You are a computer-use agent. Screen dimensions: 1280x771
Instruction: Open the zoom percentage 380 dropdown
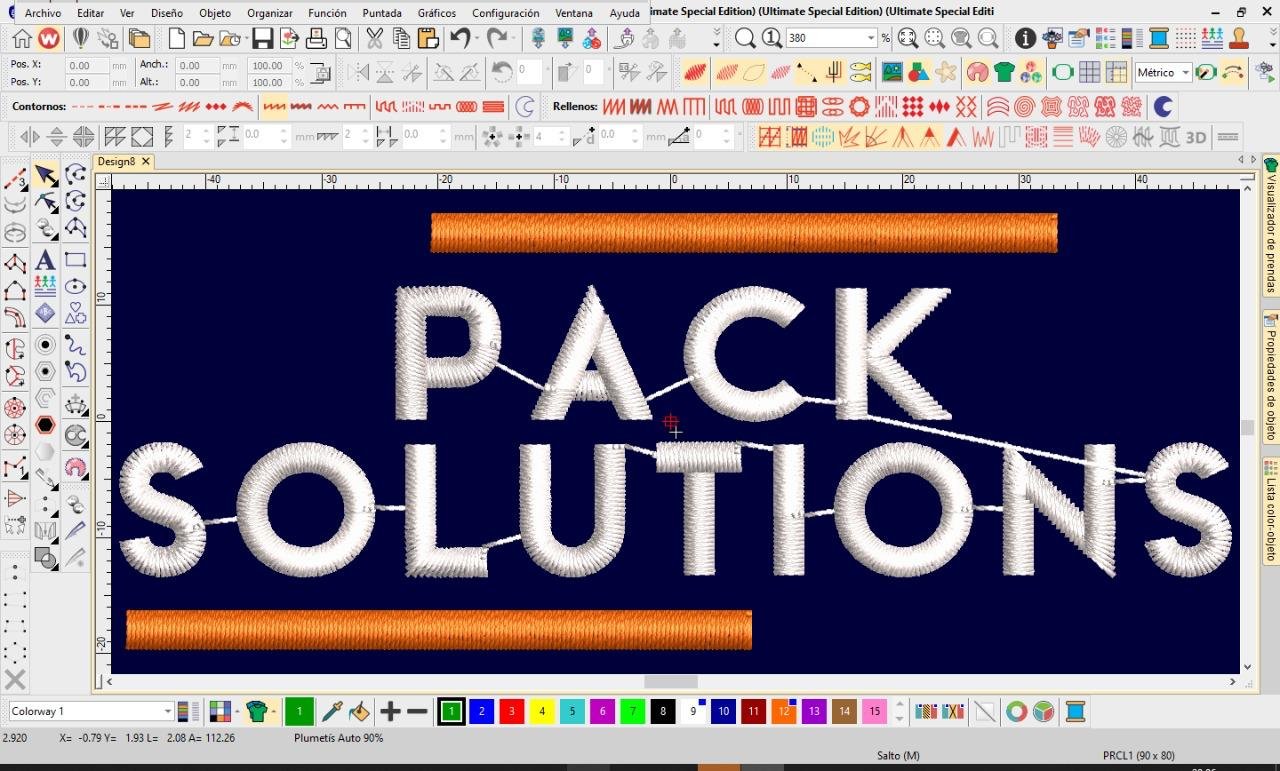[871, 39]
